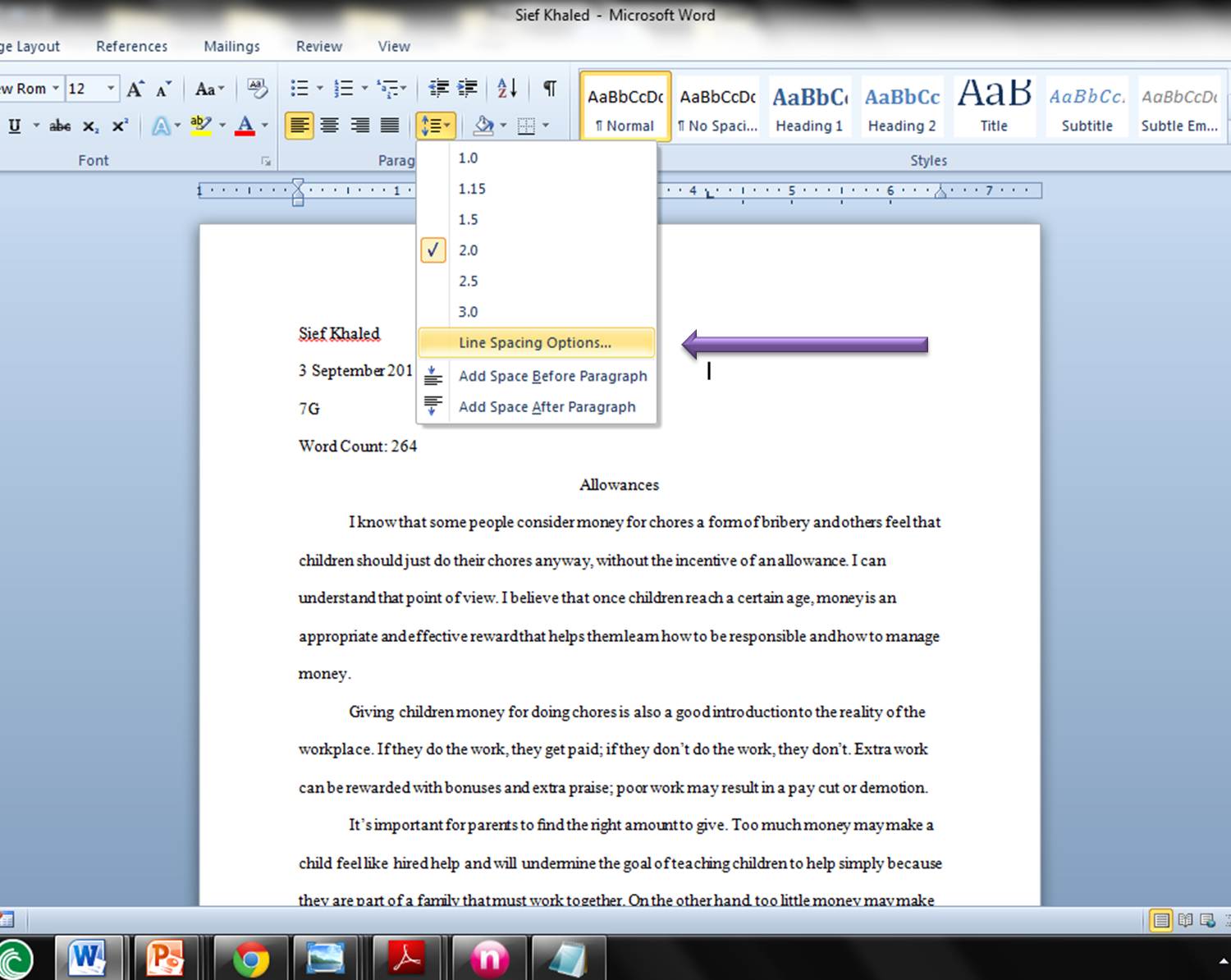Choose 1.0 line spacing
The height and width of the screenshot is (980, 1231).
(537, 158)
